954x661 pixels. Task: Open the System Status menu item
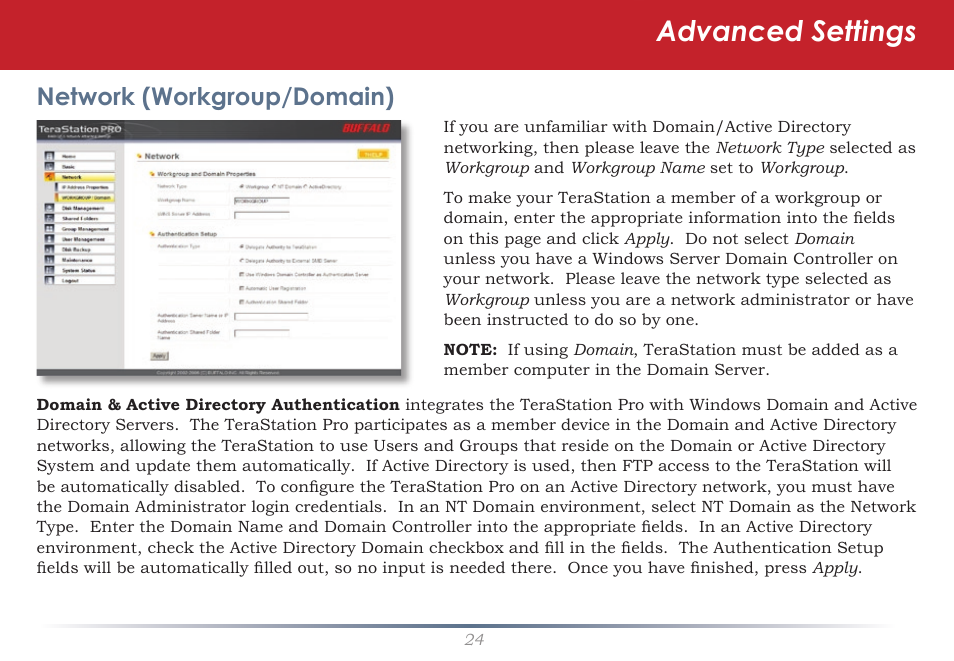[85, 270]
